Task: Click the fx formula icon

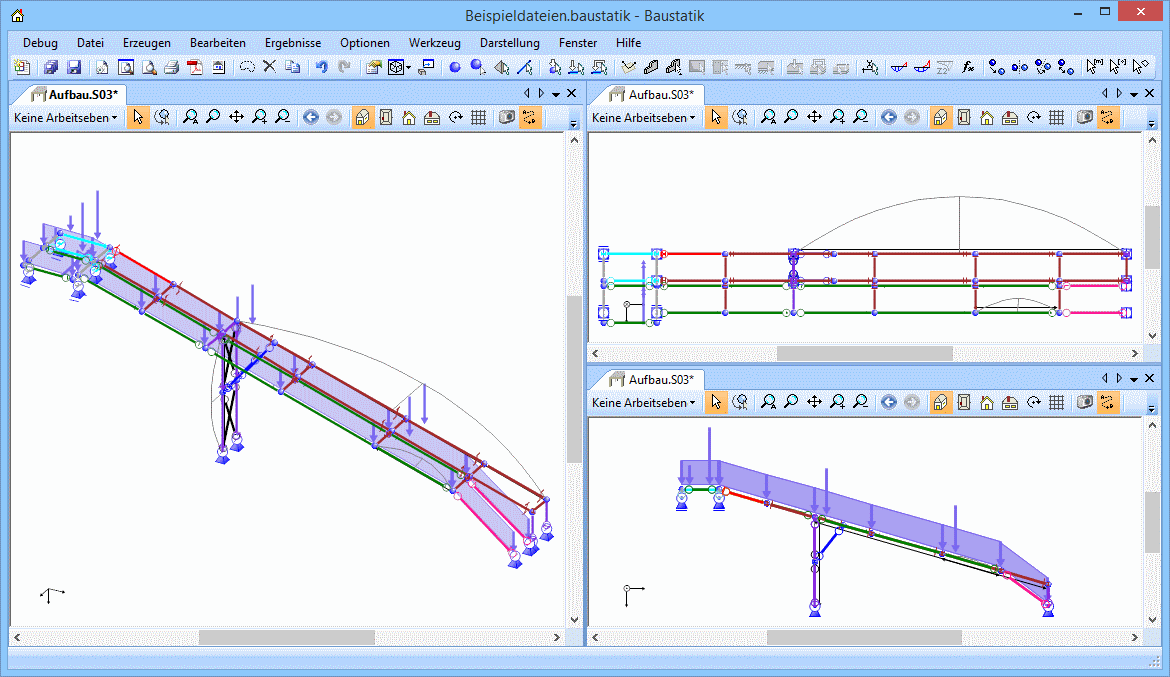Action: click(968, 68)
